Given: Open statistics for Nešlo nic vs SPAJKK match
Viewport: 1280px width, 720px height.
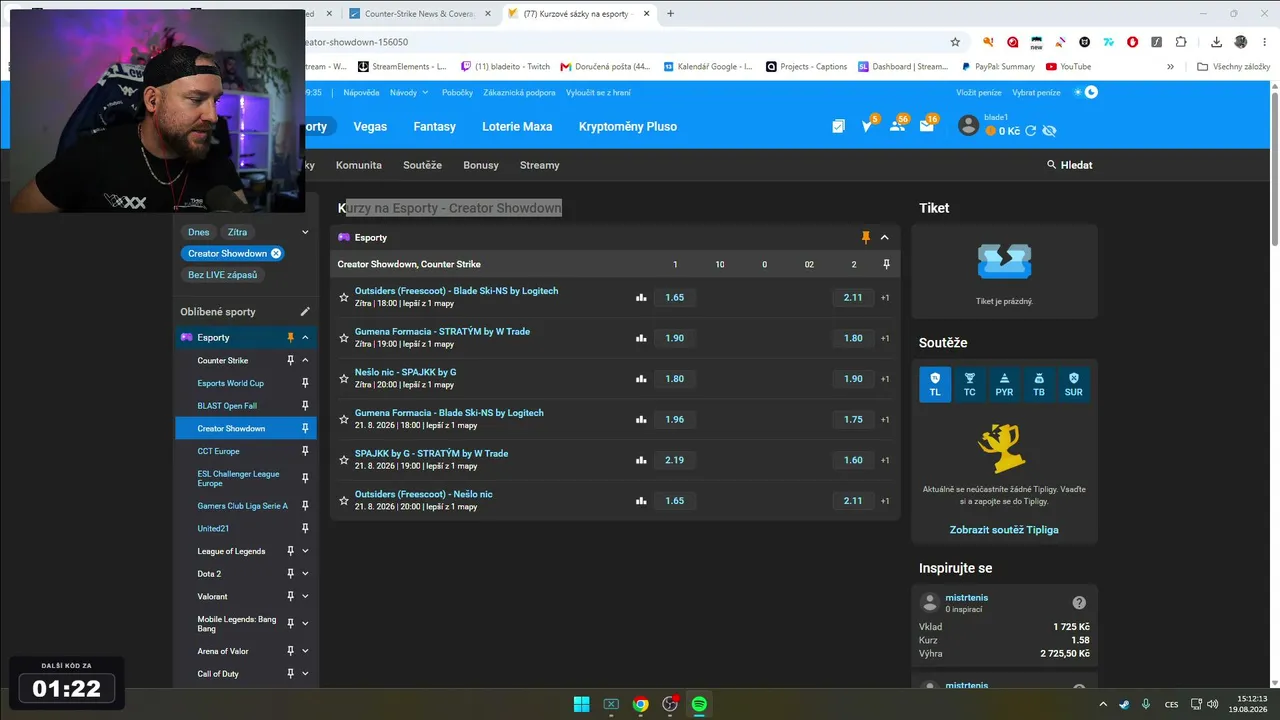Looking at the screenshot, I should tap(641, 379).
